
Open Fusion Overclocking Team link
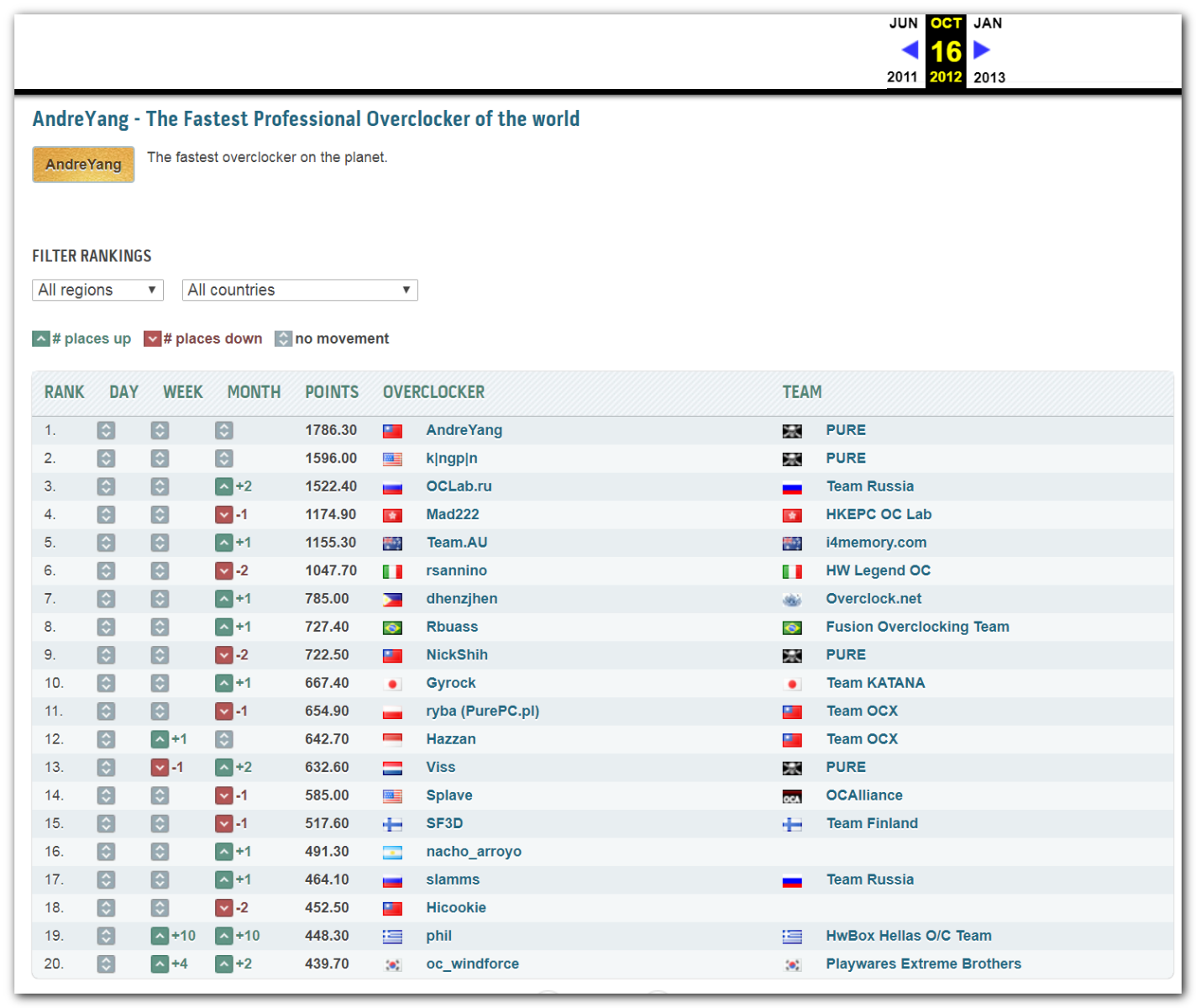click(x=918, y=627)
